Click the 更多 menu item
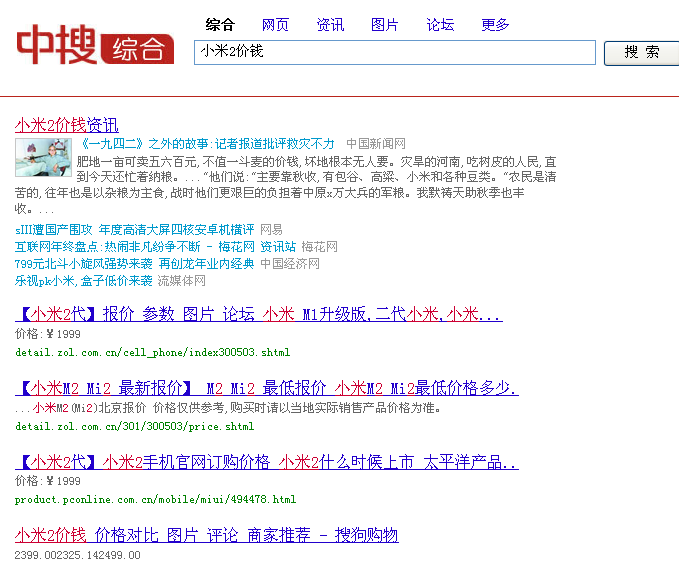 pyautogui.click(x=495, y=25)
